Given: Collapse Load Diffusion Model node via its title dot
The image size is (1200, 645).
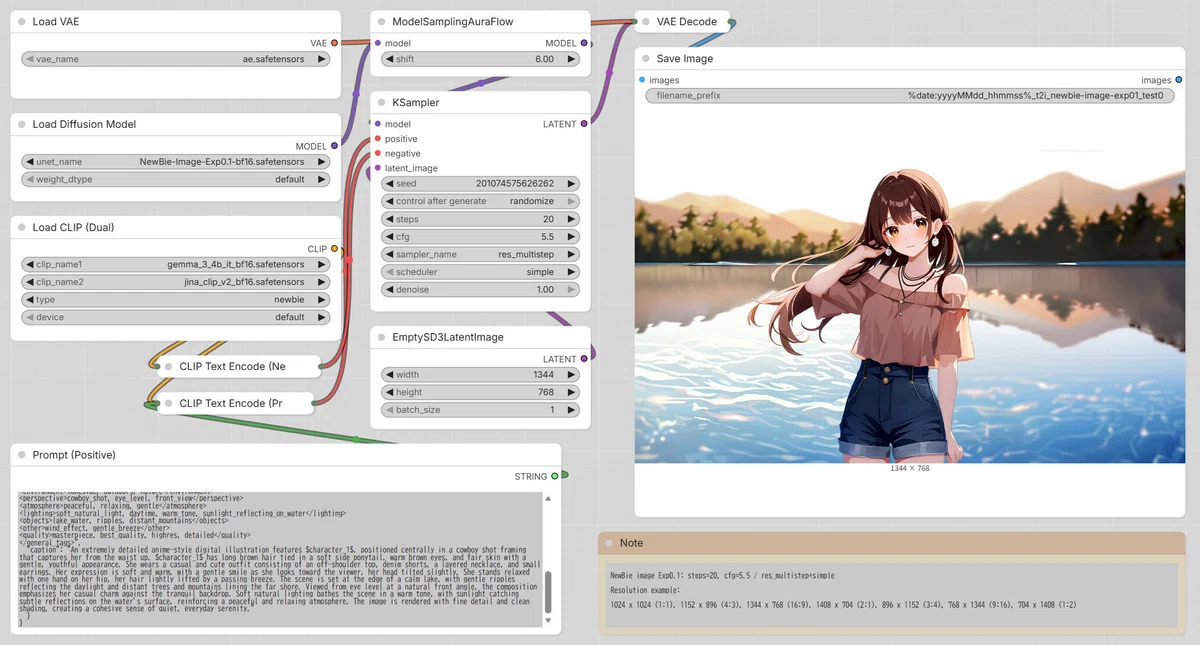Looking at the screenshot, I should 21,124.
